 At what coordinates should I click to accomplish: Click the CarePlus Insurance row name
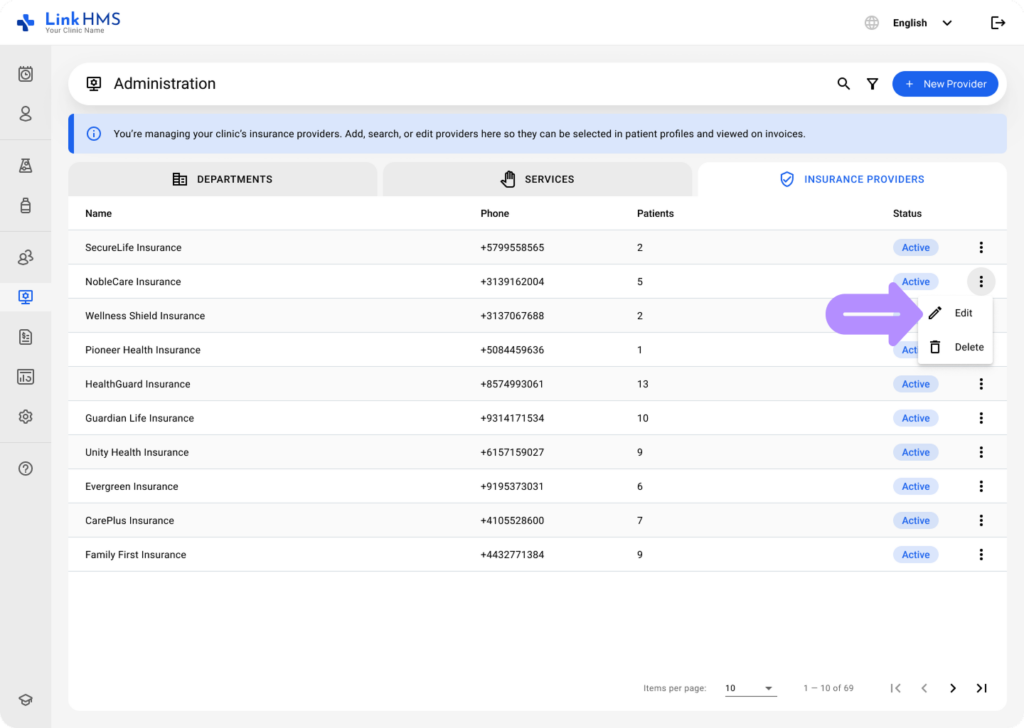pos(129,520)
